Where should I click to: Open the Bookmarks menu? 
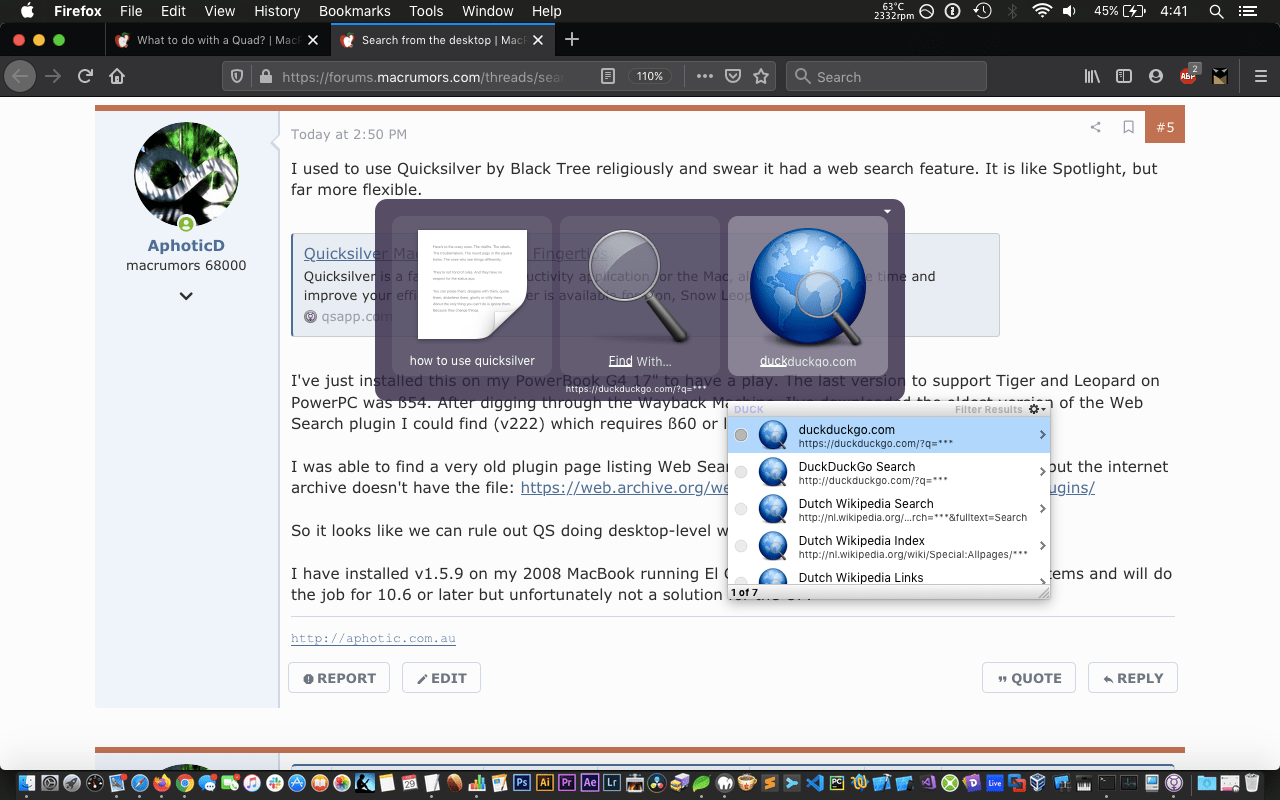[355, 11]
